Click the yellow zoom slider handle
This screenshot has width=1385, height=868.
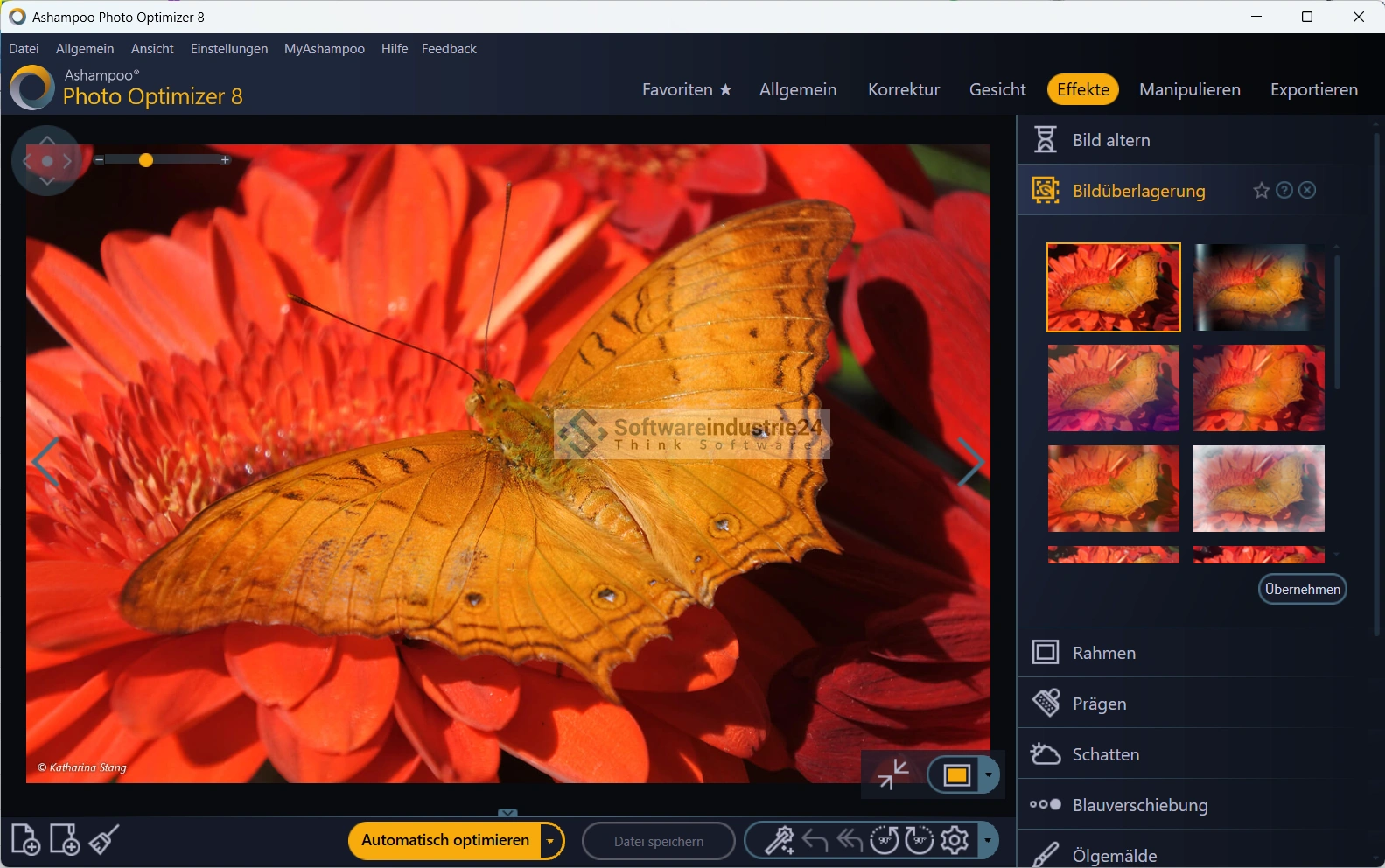point(146,160)
